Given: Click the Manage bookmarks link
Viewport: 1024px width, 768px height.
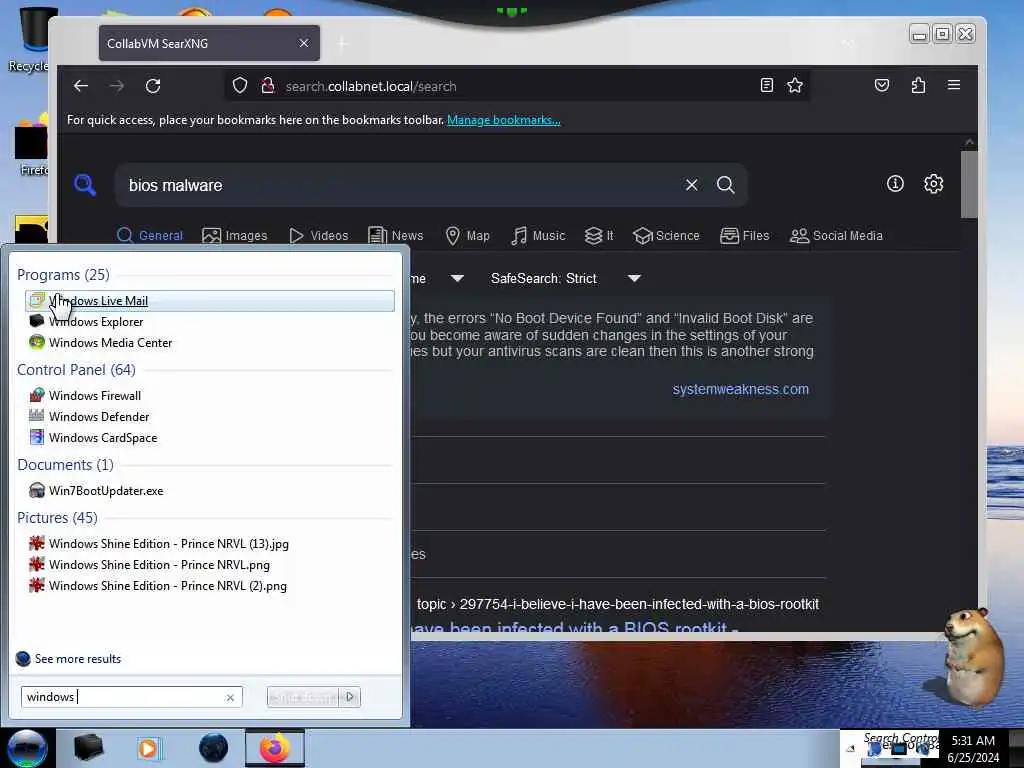Looking at the screenshot, I should pyautogui.click(x=504, y=120).
